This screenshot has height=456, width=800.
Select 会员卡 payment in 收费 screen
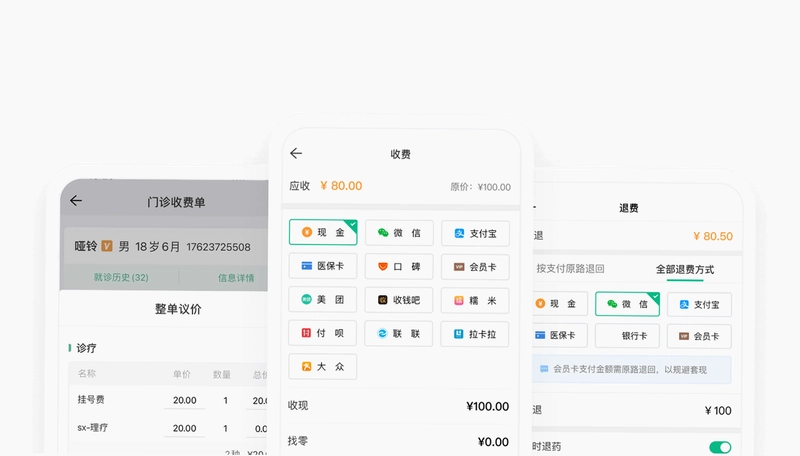tap(475, 267)
